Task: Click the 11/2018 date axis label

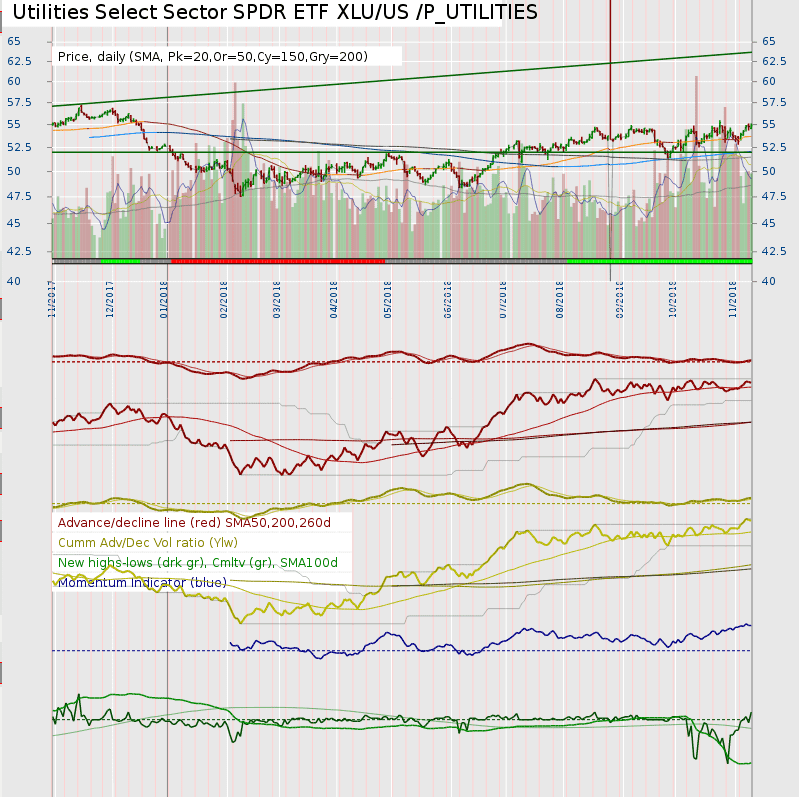Action: [x=733, y=300]
